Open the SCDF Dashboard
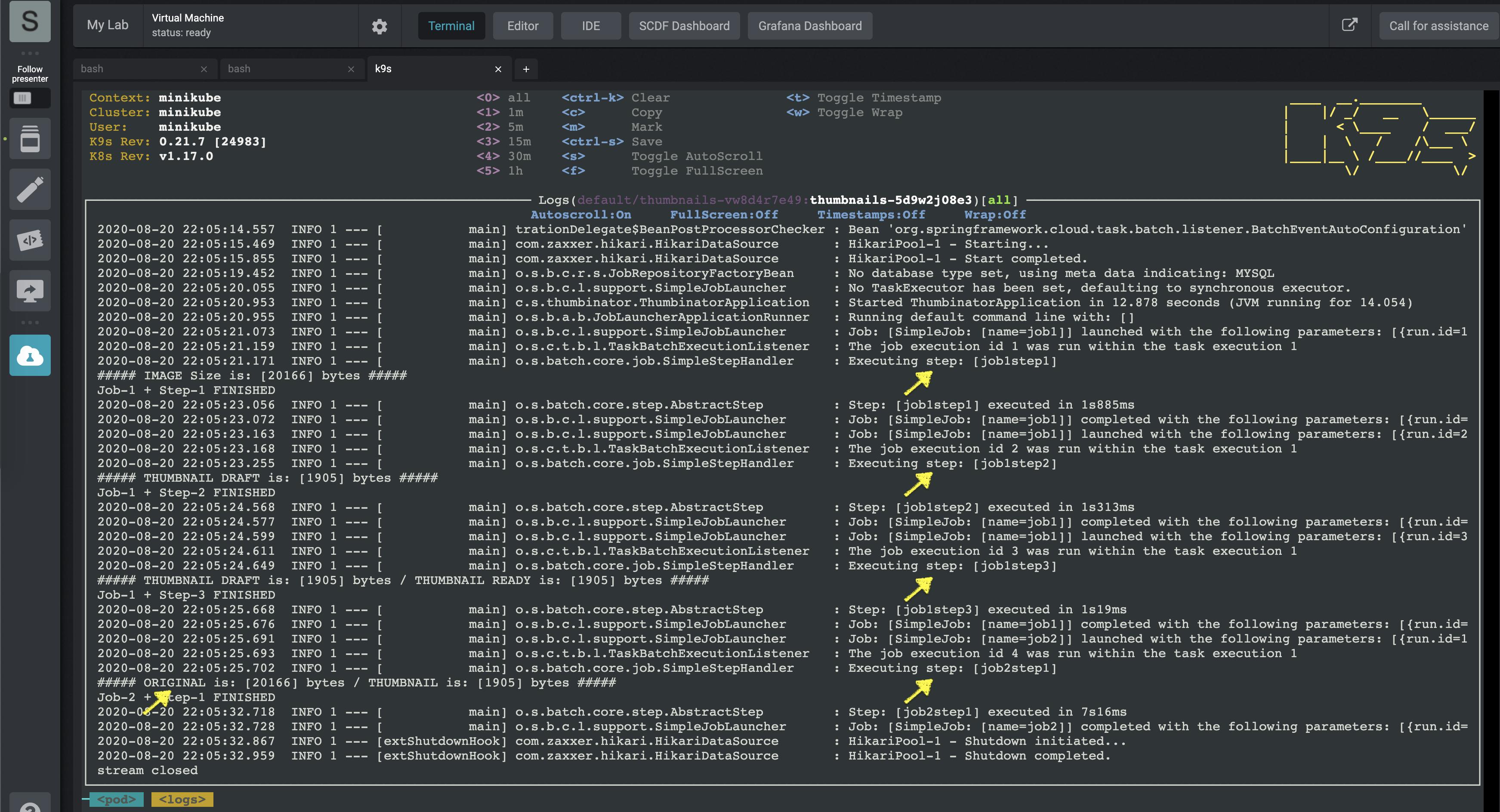This screenshot has width=1500, height=812. coord(684,26)
